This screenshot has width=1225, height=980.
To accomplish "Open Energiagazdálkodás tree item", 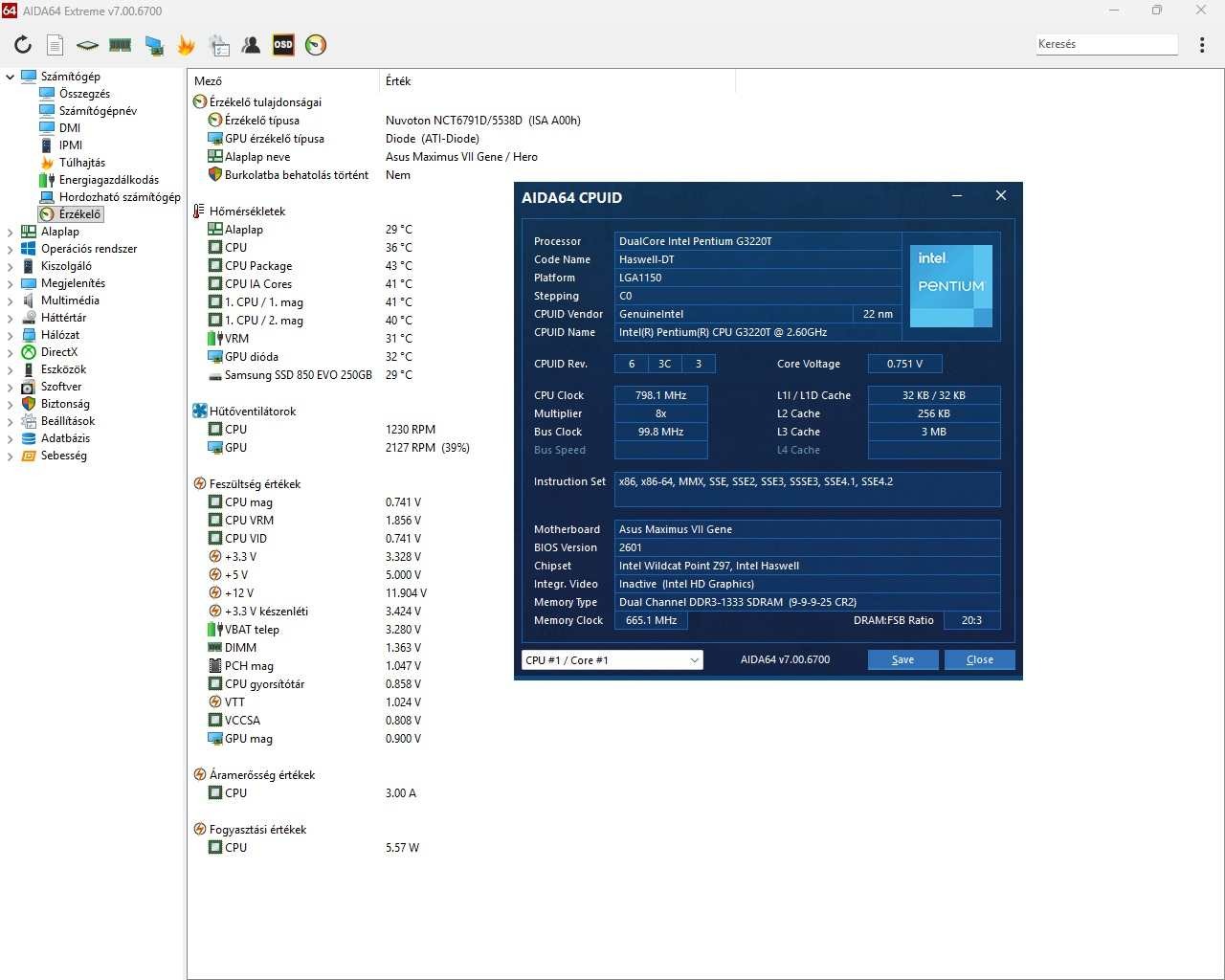I will pyautogui.click(x=108, y=180).
